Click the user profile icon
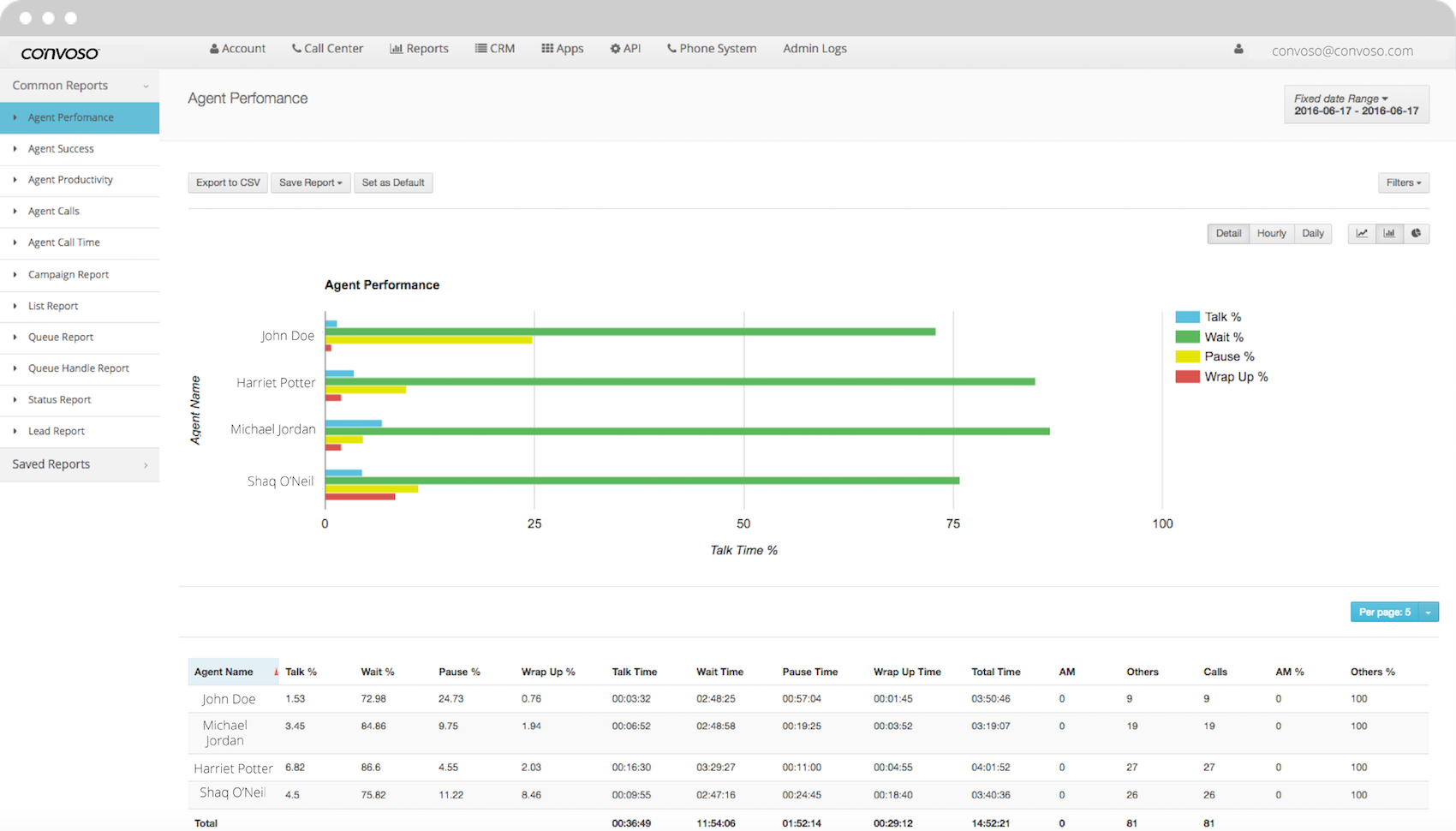 (x=1238, y=50)
